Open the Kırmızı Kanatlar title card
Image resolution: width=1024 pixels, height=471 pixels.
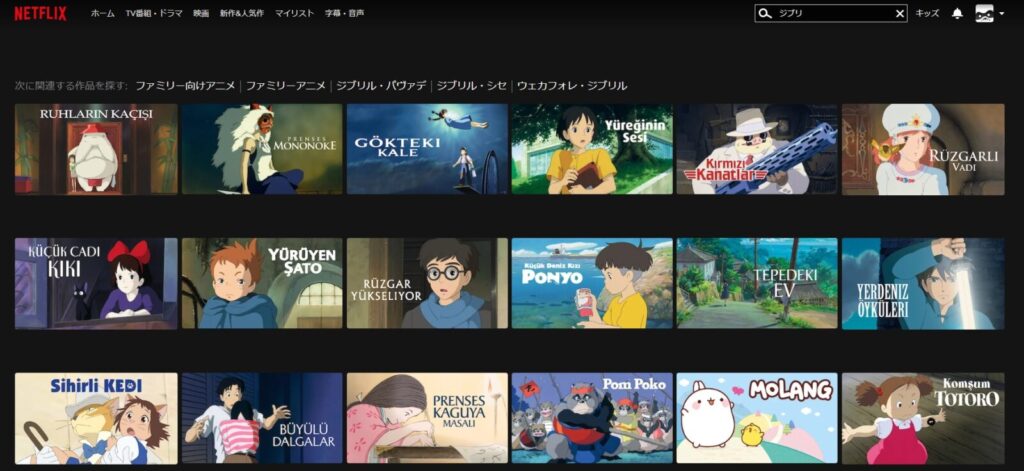coord(757,149)
